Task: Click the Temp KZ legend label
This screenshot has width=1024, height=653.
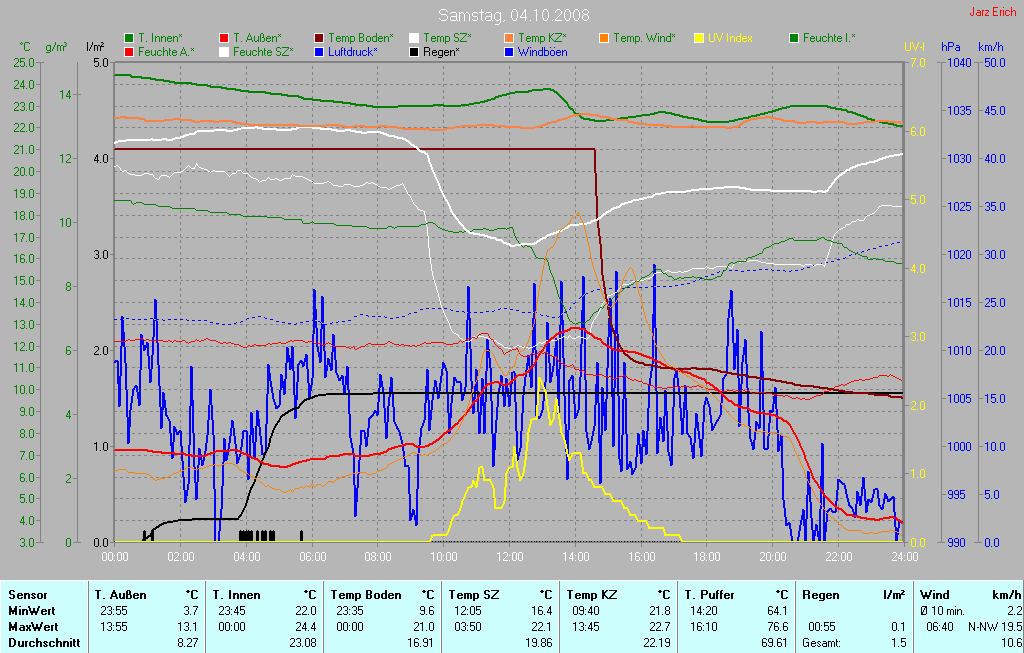Action: click(x=542, y=38)
